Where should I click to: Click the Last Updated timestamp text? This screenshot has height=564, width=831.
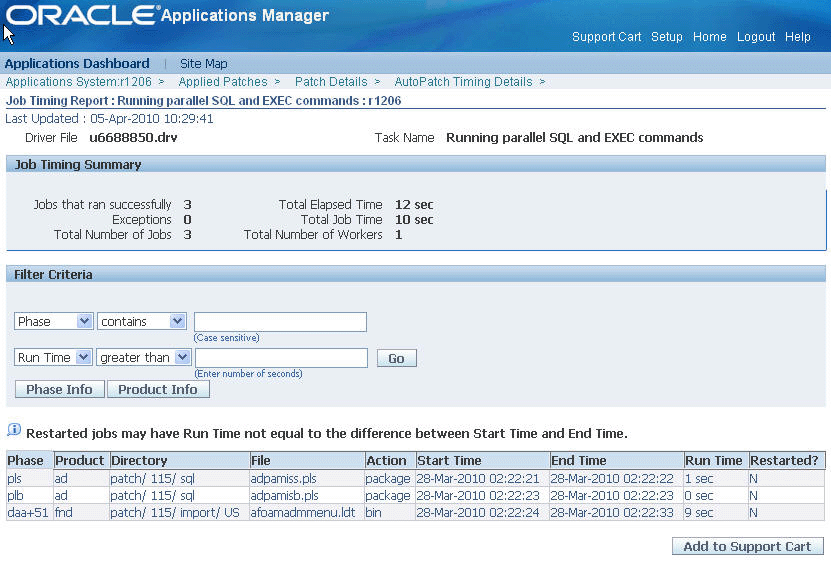tap(109, 119)
